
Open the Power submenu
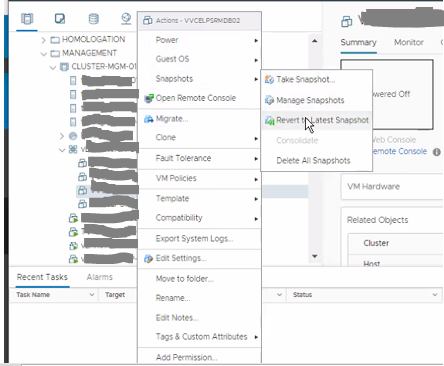199,40
